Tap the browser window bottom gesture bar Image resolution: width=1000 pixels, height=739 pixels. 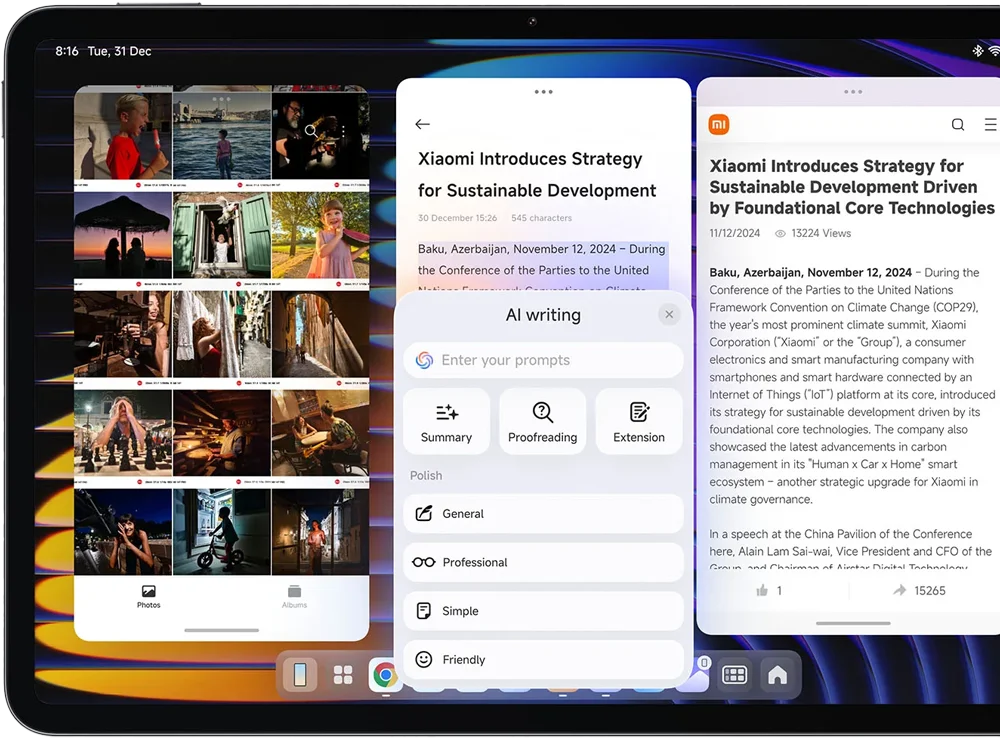853,623
